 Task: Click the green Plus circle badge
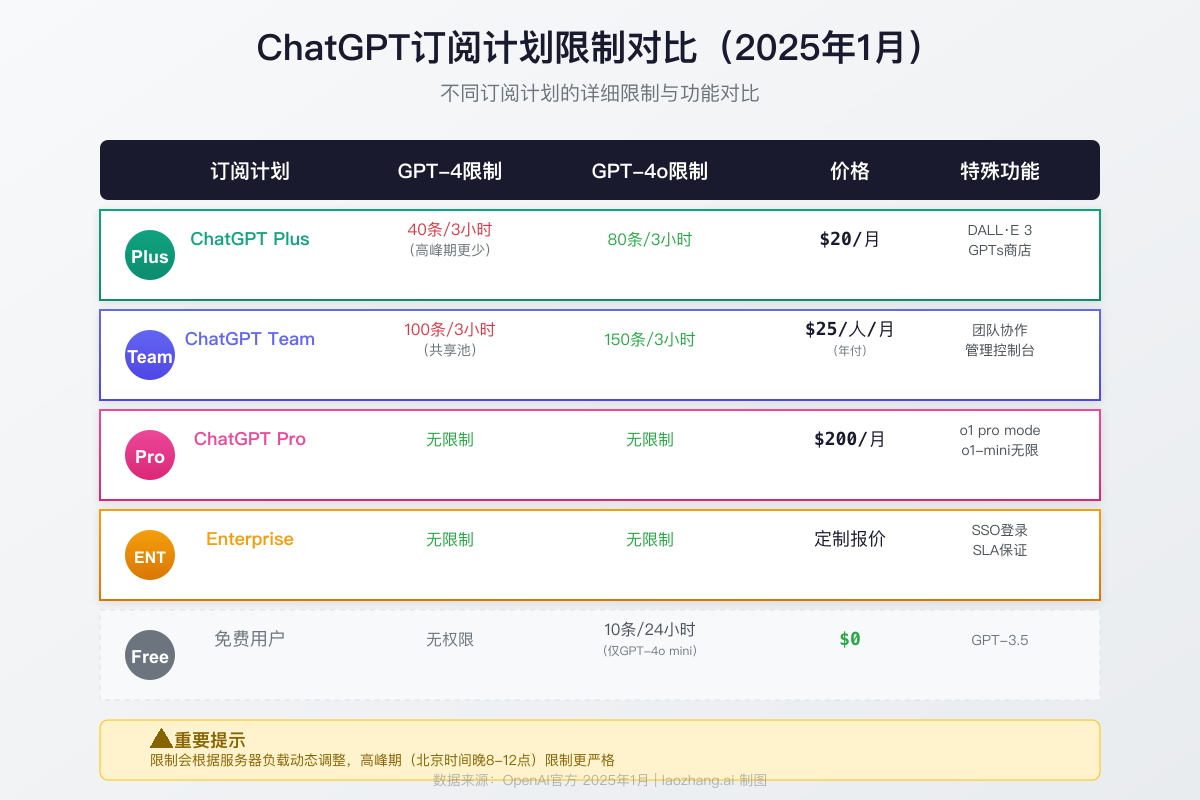(x=150, y=255)
